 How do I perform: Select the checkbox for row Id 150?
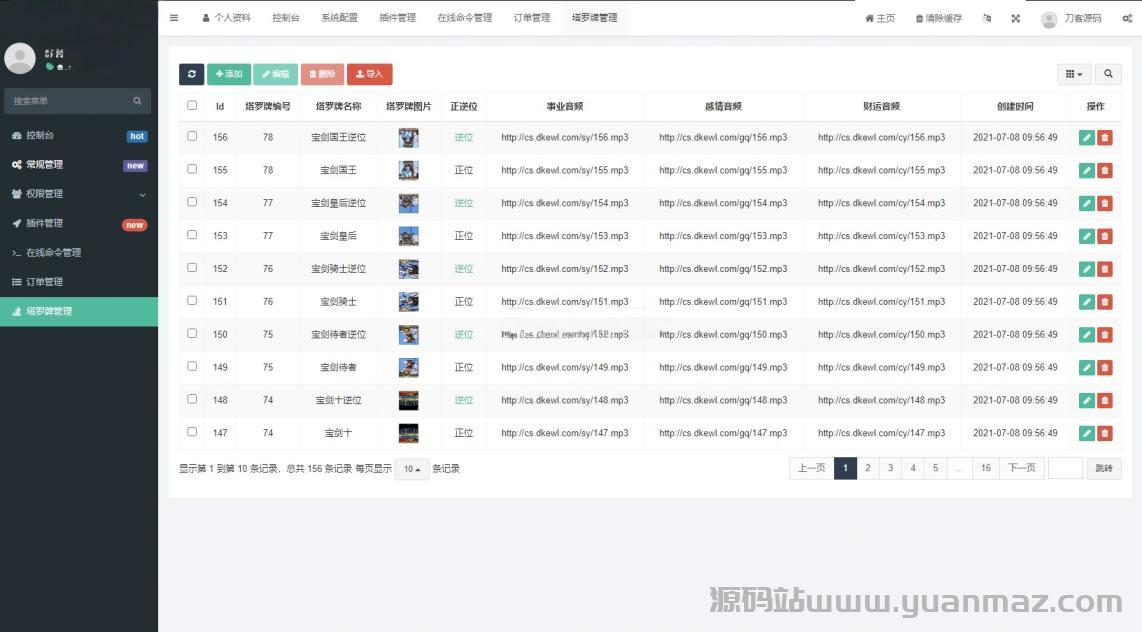pos(192,333)
